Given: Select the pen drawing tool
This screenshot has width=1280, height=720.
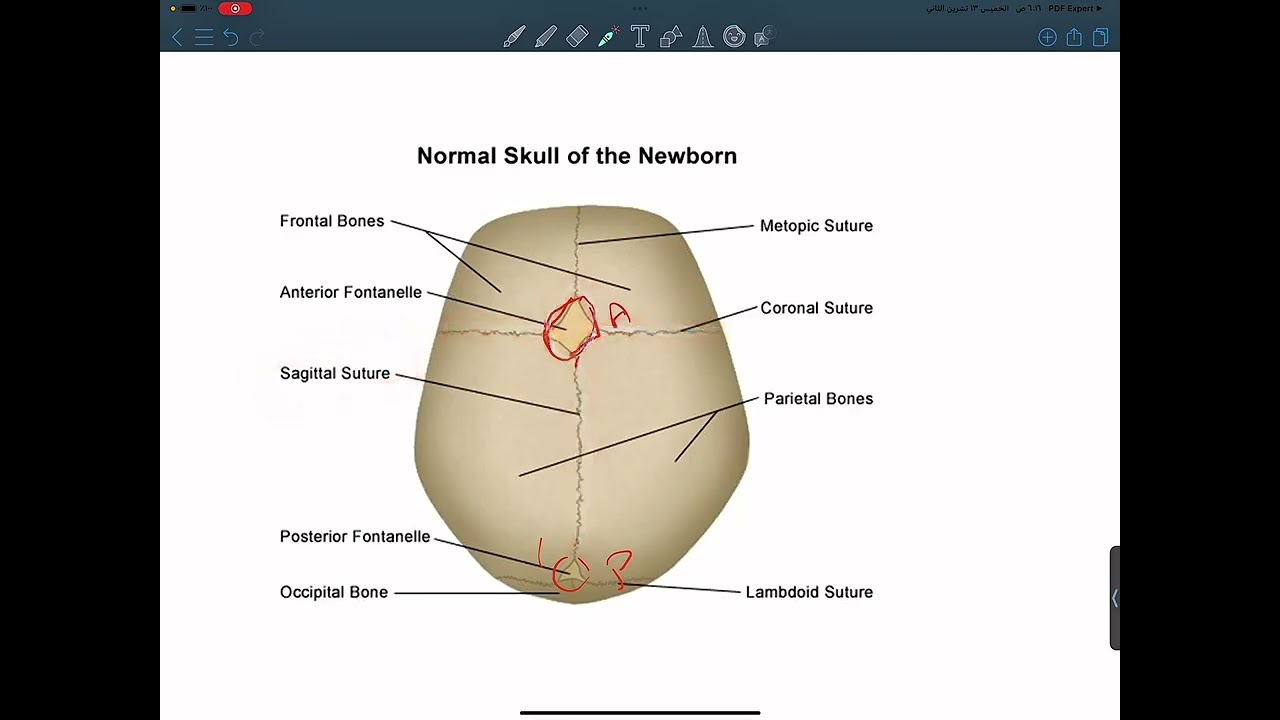Looking at the screenshot, I should 514,37.
